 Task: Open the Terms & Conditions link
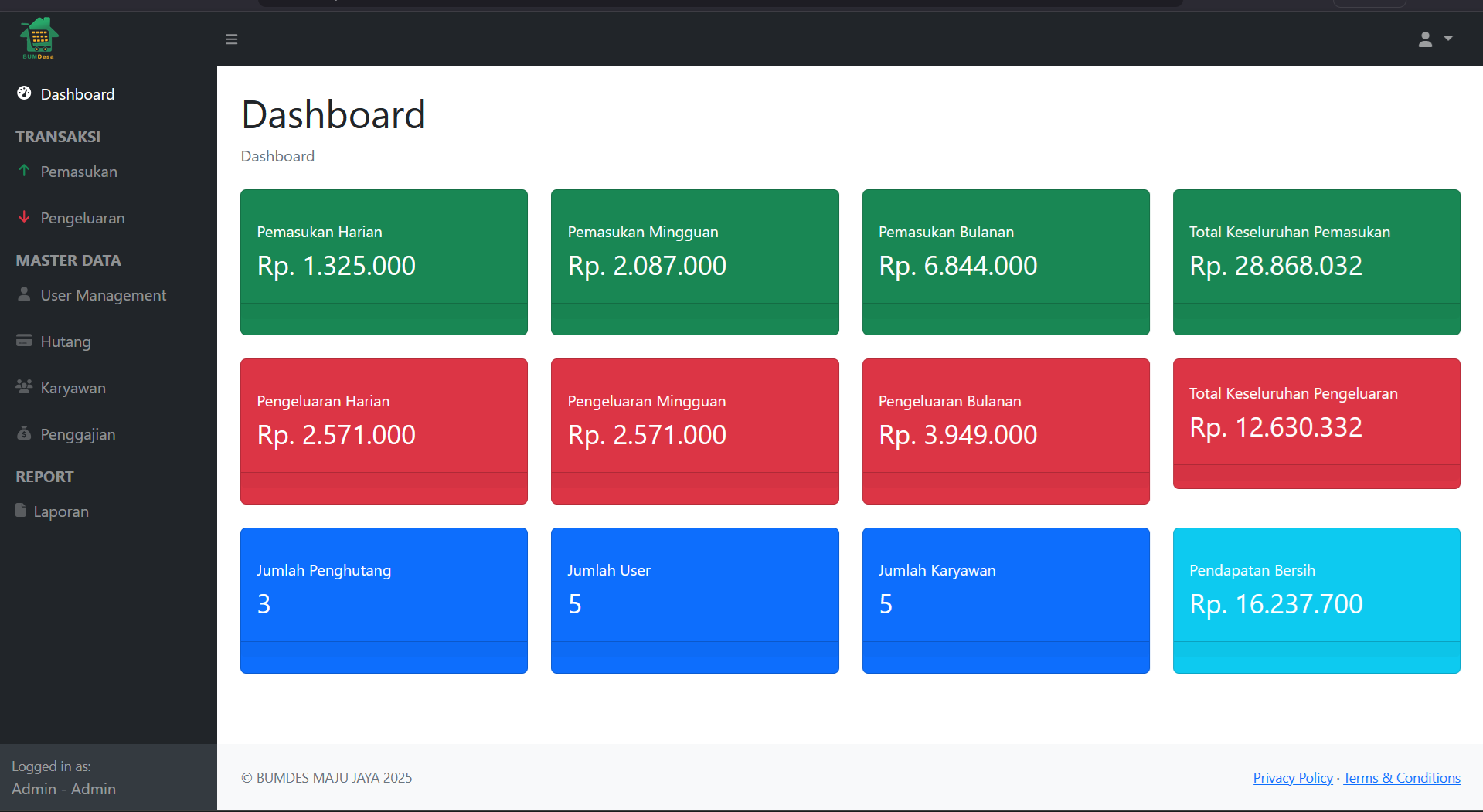pyautogui.click(x=1402, y=778)
